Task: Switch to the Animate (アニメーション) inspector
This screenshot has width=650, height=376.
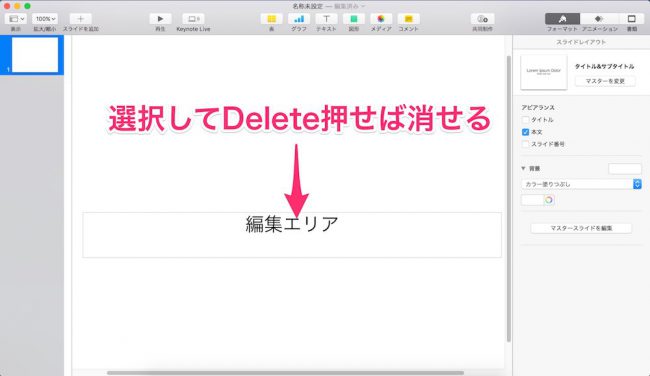Action: (599, 19)
